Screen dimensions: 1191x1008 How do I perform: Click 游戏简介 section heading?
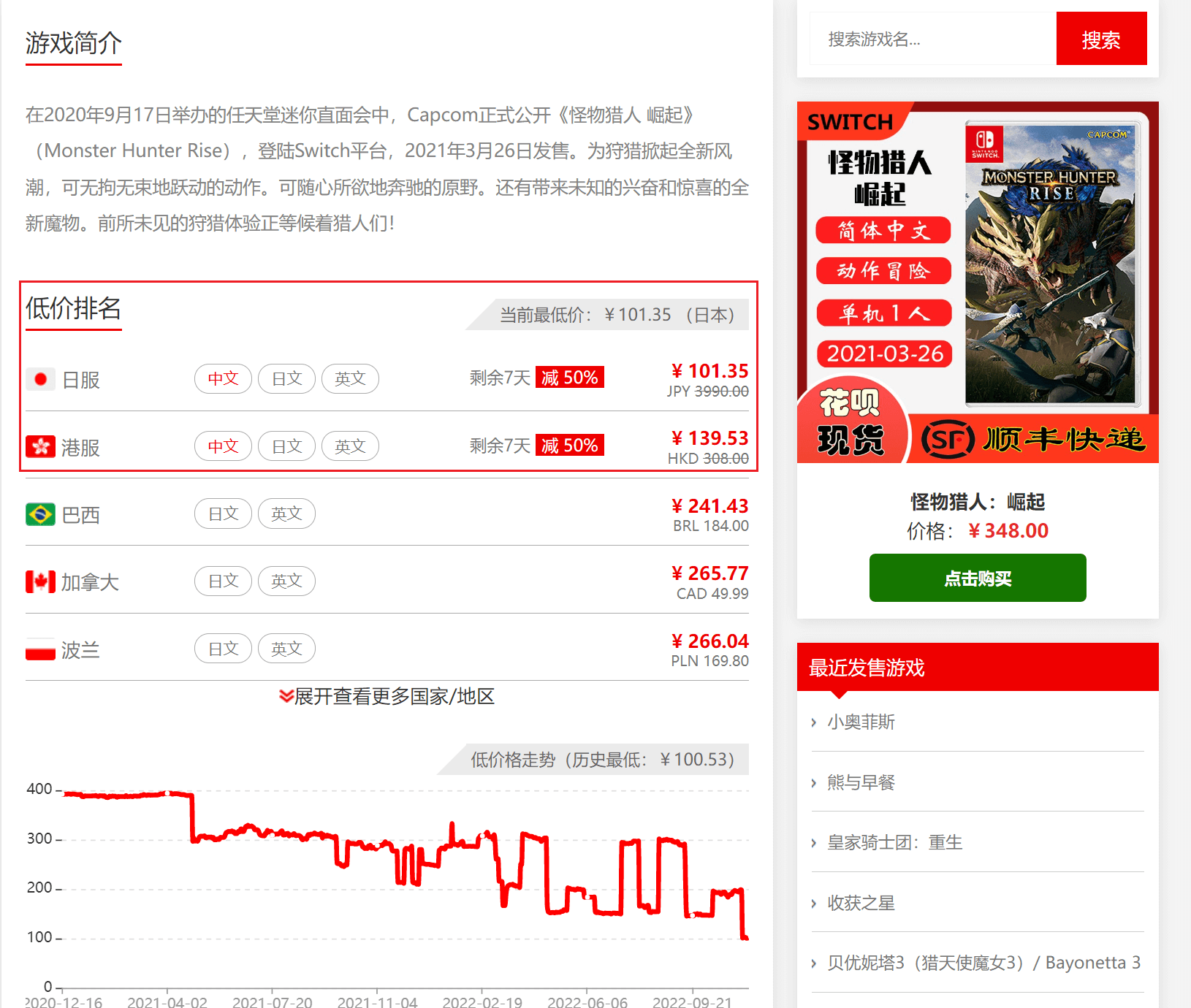[74, 43]
